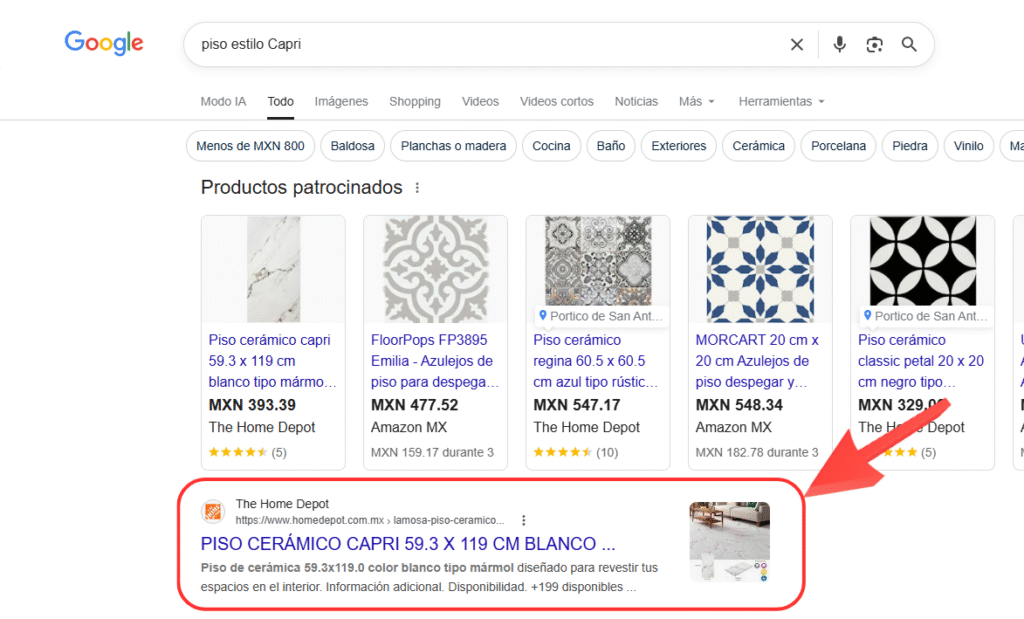Start voice search with the microphone icon
Viewport: 1024px width, 619px height.
(x=839, y=44)
